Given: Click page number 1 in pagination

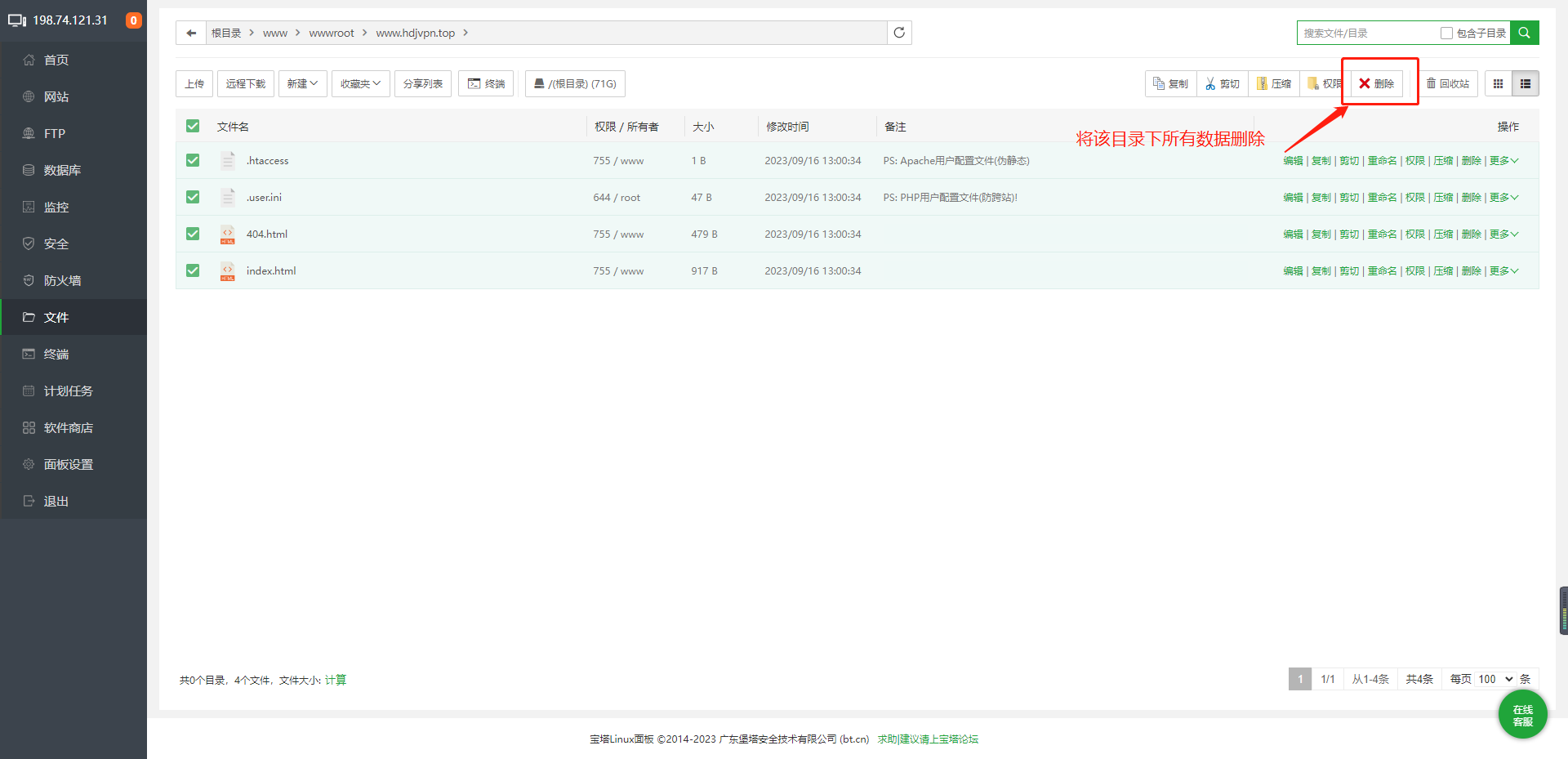Looking at the screenshot, I should (1300, 679).
